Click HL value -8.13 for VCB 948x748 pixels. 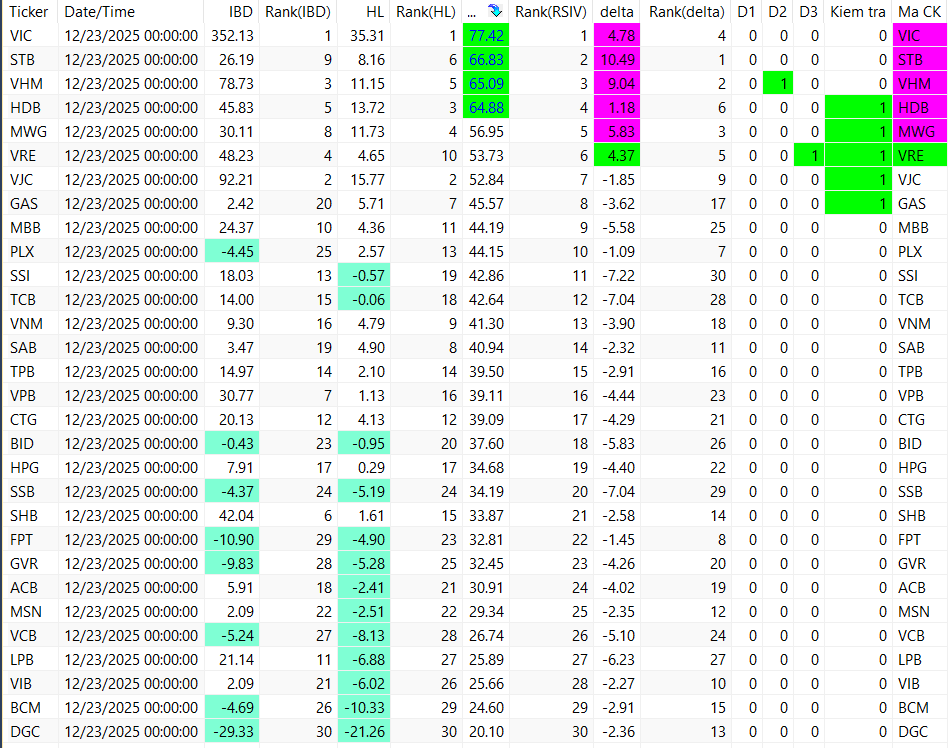coord(364,636)
